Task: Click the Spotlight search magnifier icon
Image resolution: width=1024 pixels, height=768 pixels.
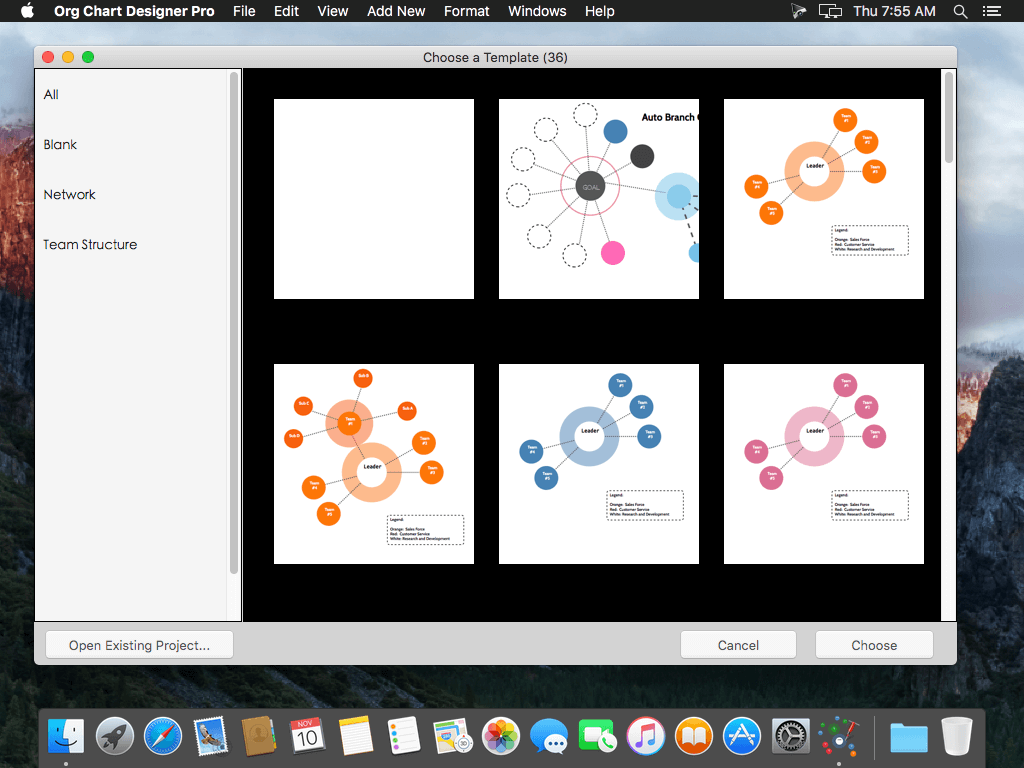Action: point(960,11)
